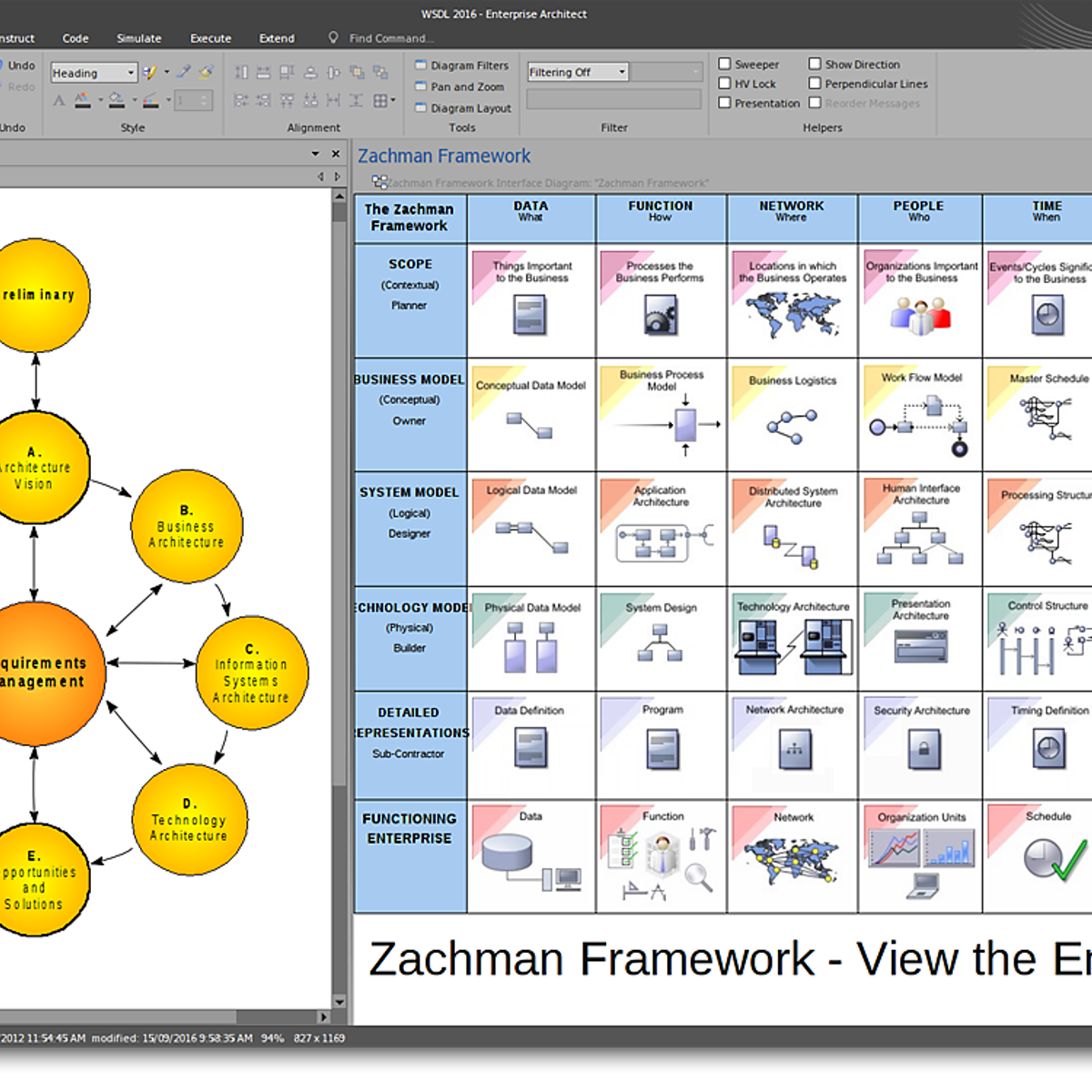Click the plain letter A font icon
Viewport: 1092px width, 1092px height.
(x=59, y=100)
